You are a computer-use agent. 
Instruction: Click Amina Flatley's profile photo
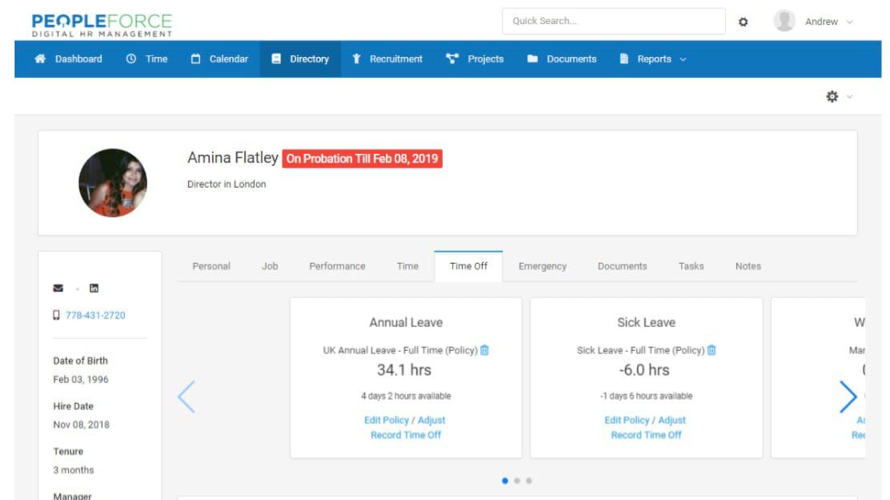[x=113, y=183]
